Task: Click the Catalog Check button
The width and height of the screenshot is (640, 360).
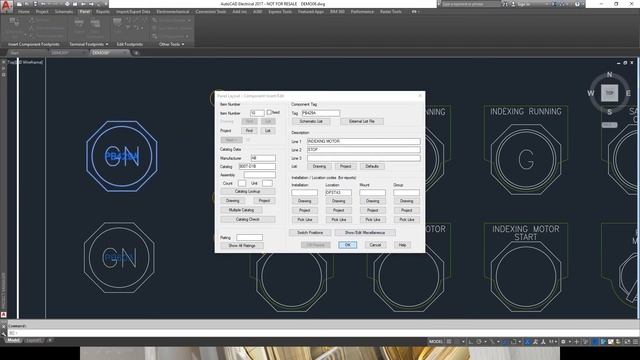Action: pyautogui.click(x=247, y=219)
